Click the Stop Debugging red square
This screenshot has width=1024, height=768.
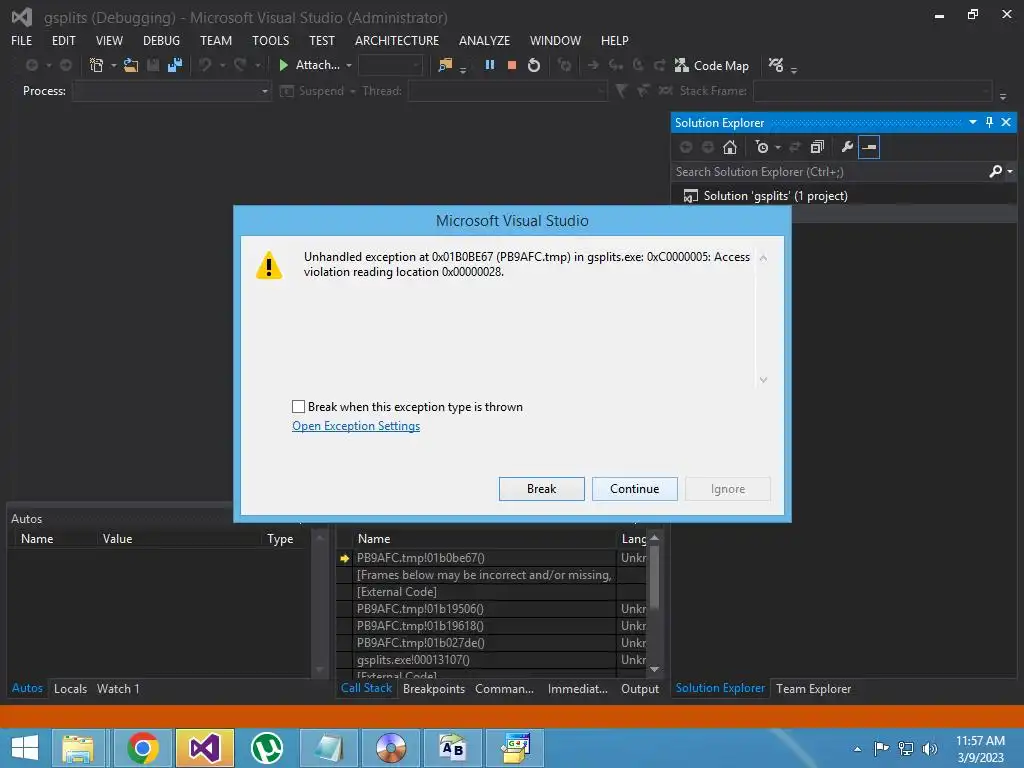512,65
